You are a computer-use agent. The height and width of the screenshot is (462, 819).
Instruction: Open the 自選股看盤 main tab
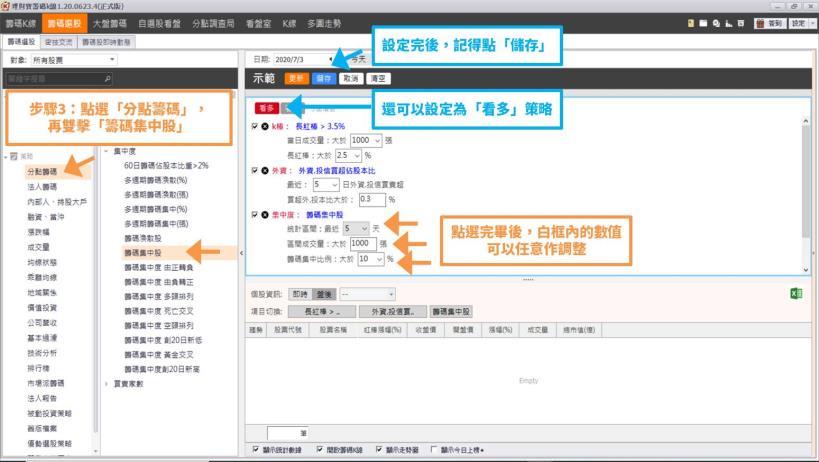pos(159,23)
